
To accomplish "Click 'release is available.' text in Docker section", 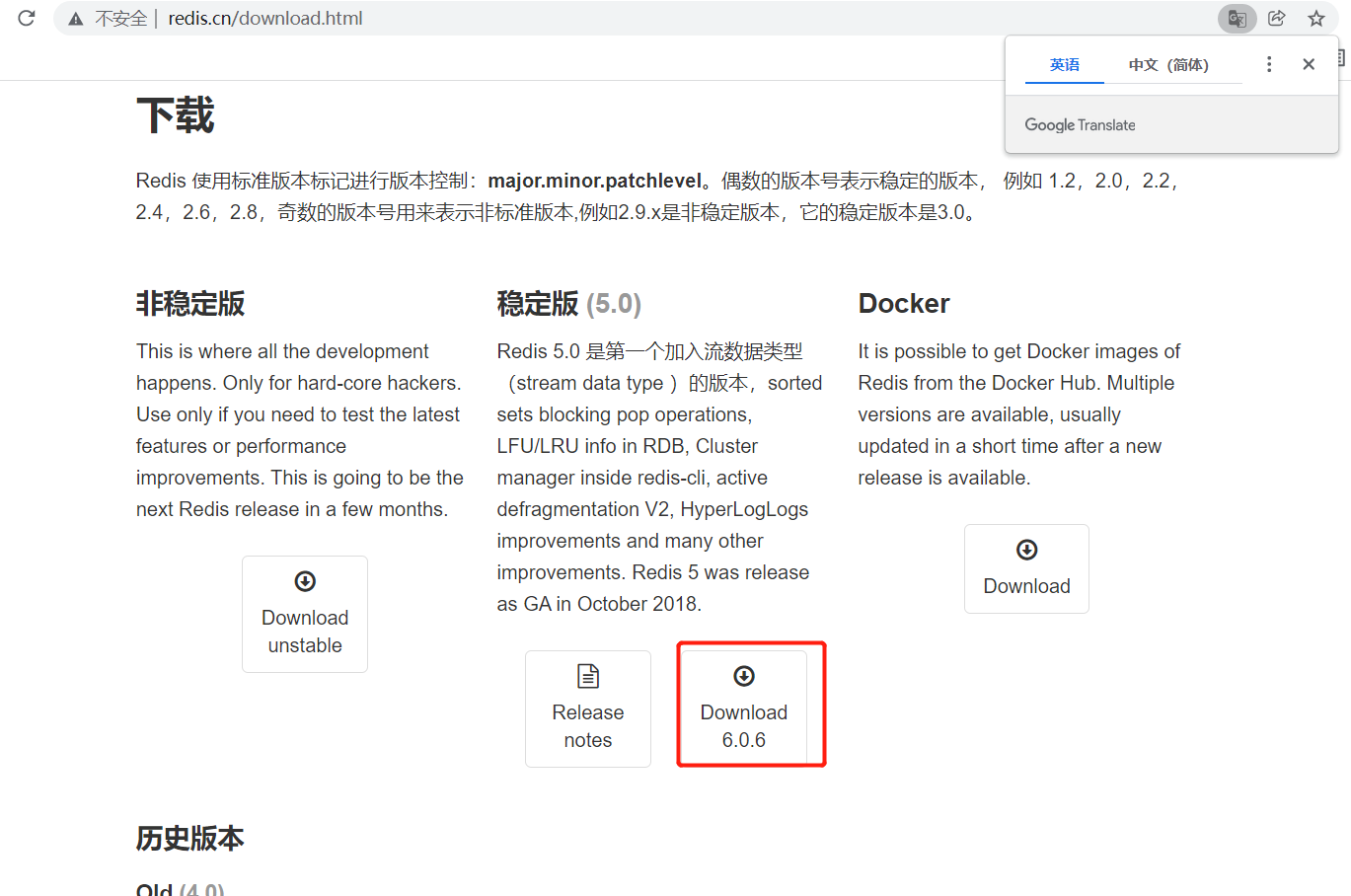I will pyautogui.click(x=944, y=478).
